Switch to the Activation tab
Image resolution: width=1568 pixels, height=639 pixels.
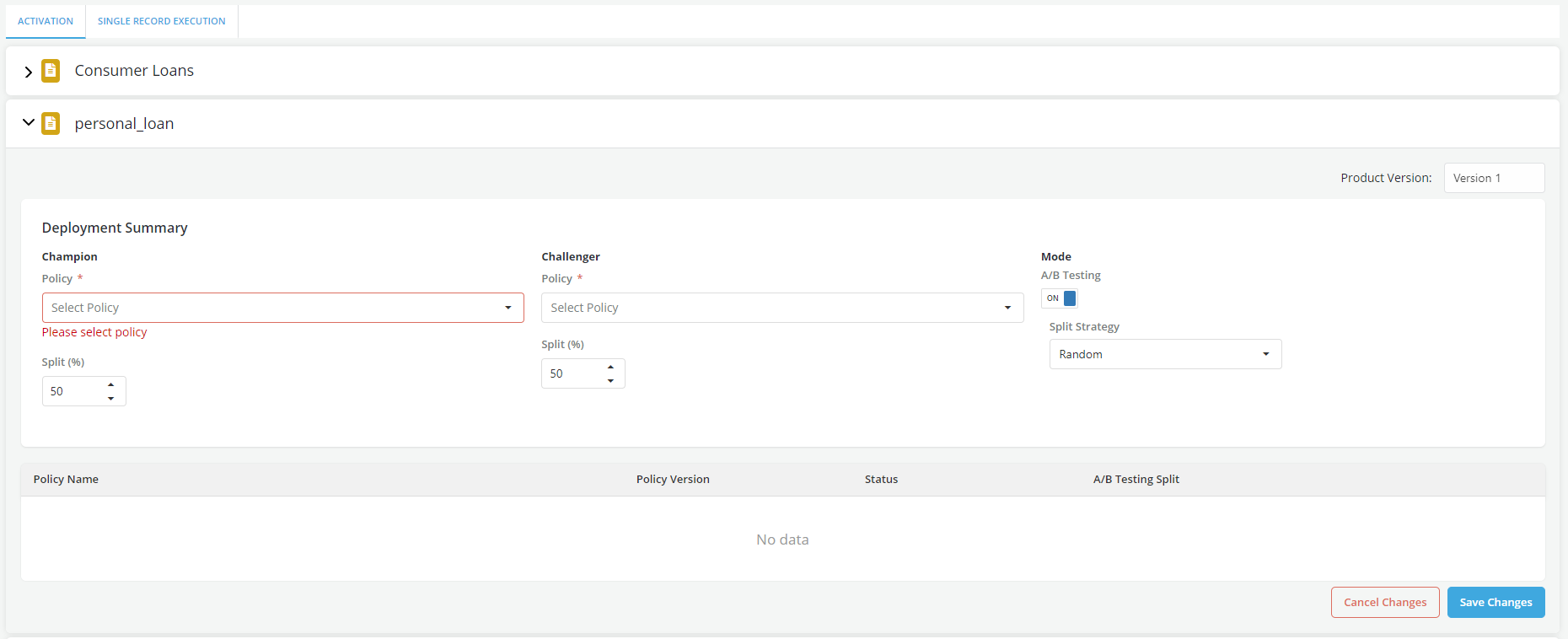pyautogui.click(x=46, y=21)
